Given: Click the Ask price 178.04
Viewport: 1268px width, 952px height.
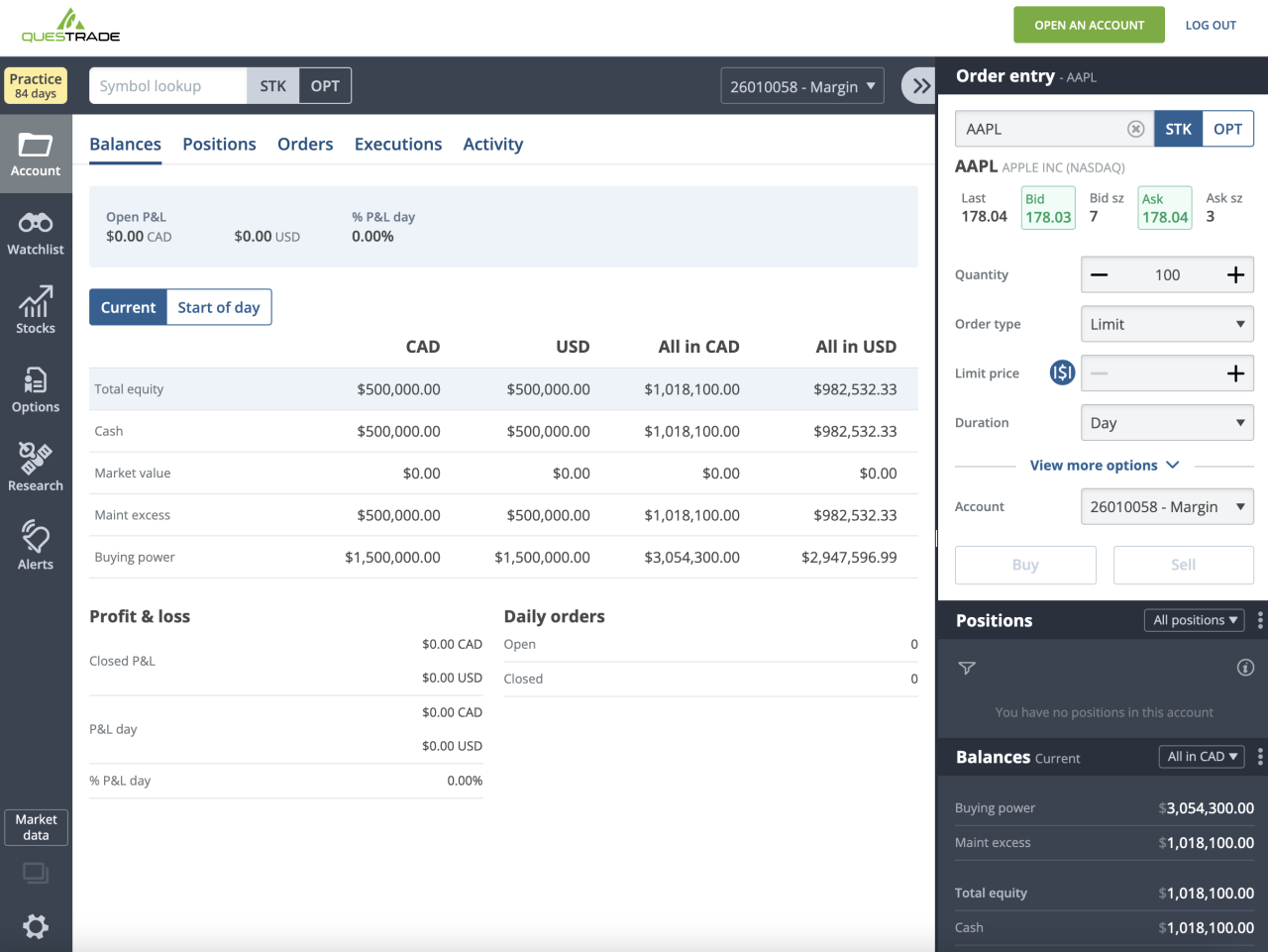Looking at the screenshot, I should coord(1165,208).
